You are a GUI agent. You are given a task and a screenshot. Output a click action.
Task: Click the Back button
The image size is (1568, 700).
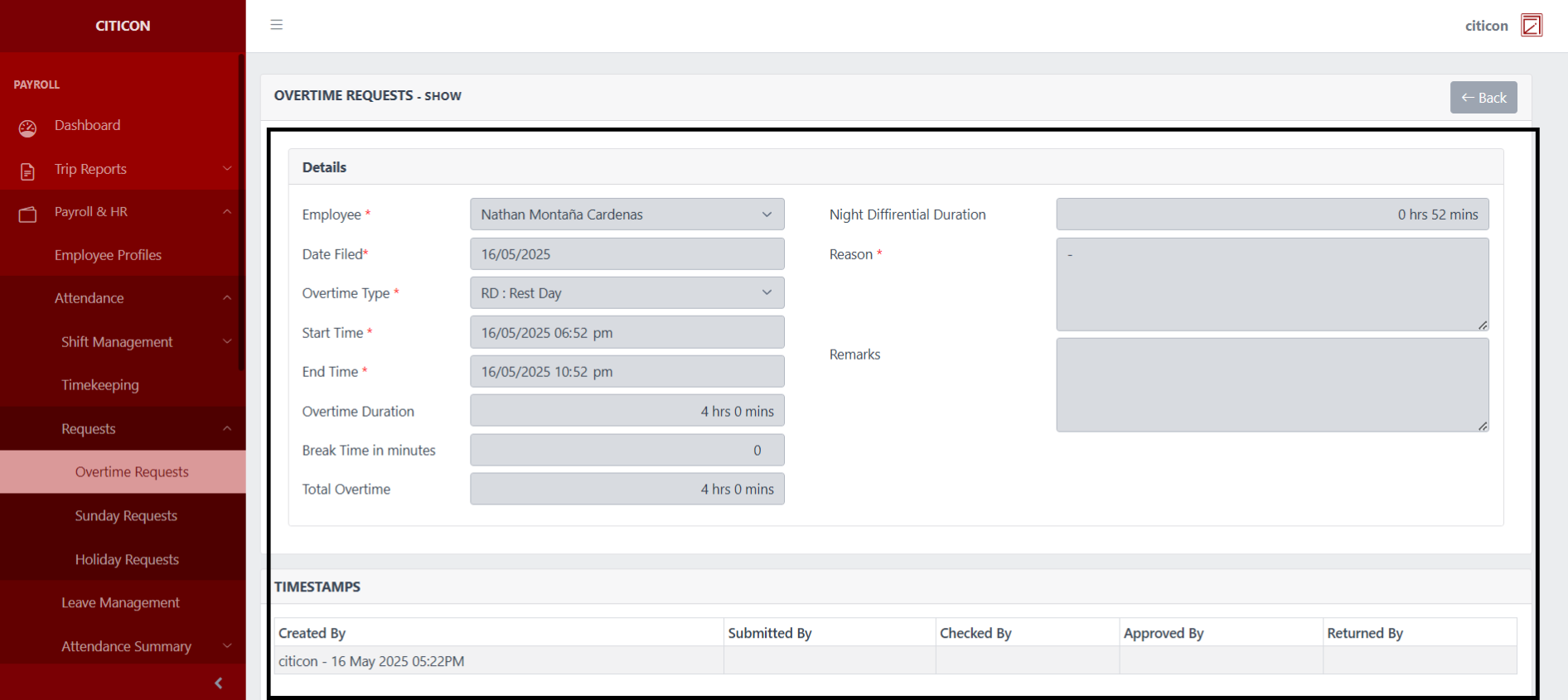click(x=1483, y=98)
